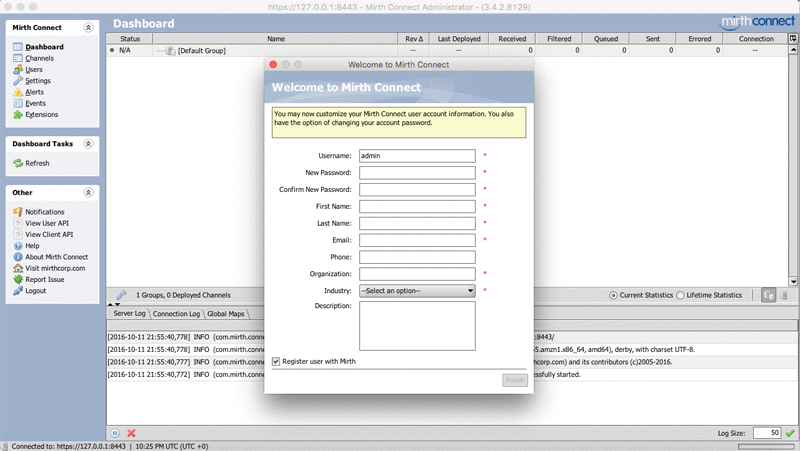The width and height of the screenshot is (800, 451).
Task: Open the Users icon in the sidebar
Action: coord(18,69)
